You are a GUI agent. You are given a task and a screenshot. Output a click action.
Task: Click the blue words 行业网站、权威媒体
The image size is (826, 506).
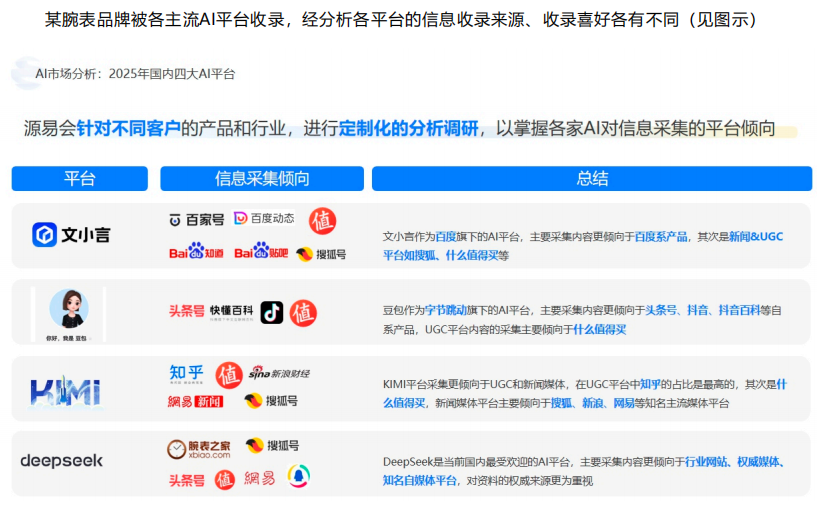[734, 462]
